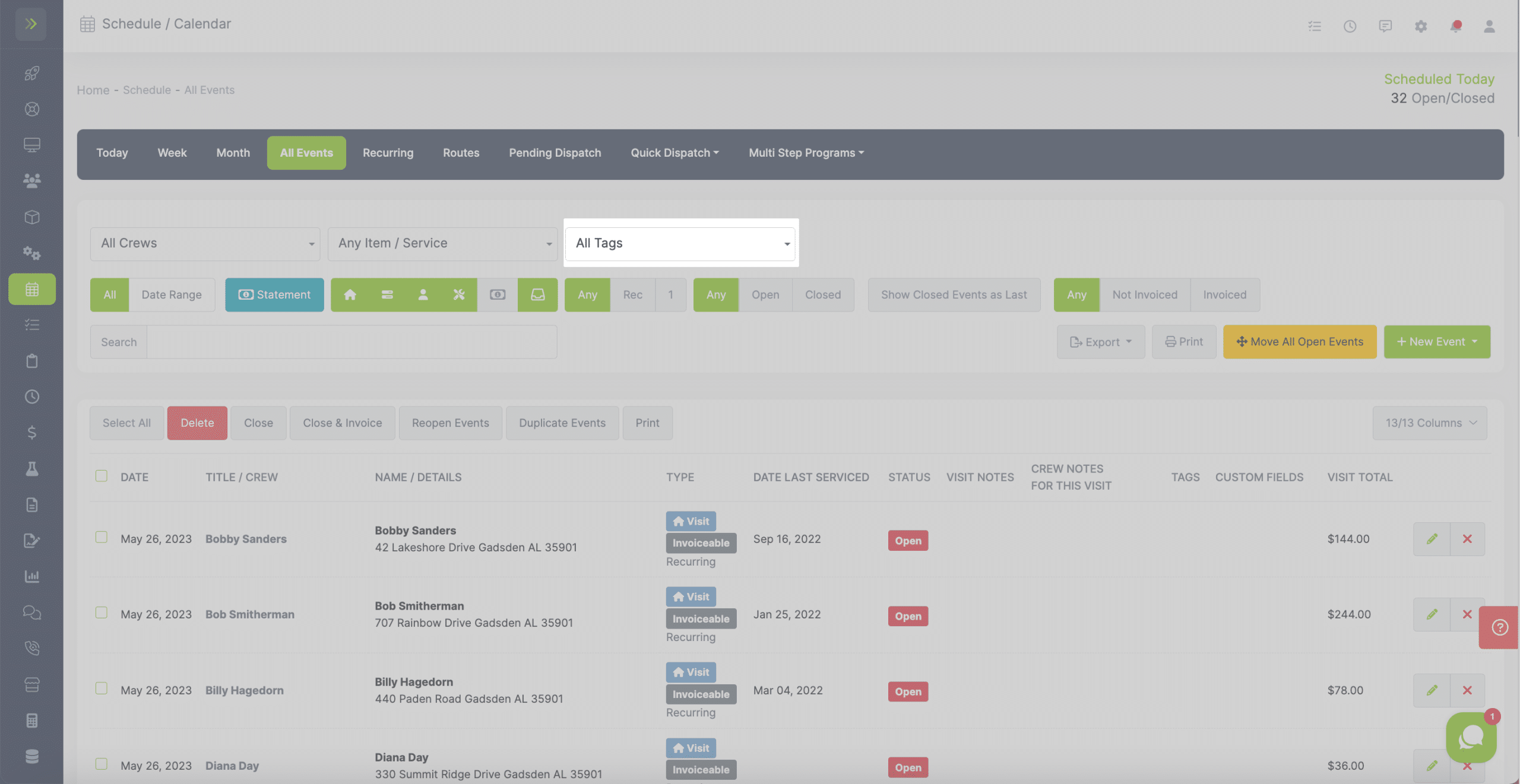Filter events by the inbox tray icon
This screenshot has width=1520, height=784.
tap(538, 295)
